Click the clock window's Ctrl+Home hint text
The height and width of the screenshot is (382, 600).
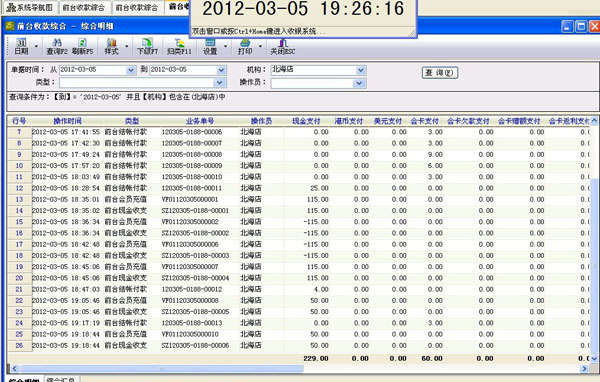(x=258, y=31)
